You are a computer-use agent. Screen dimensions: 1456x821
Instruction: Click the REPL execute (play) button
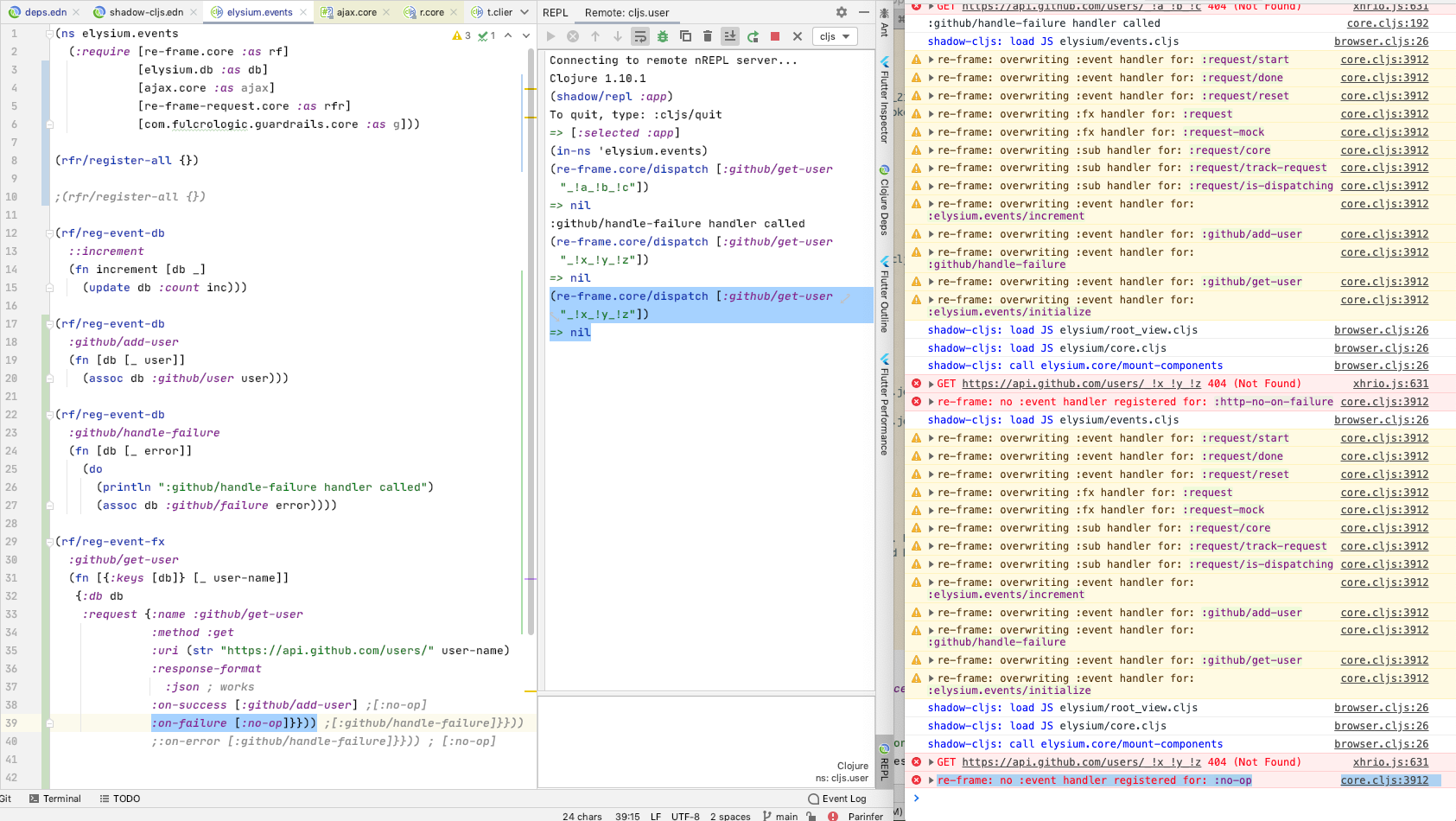tap(550, 36)
